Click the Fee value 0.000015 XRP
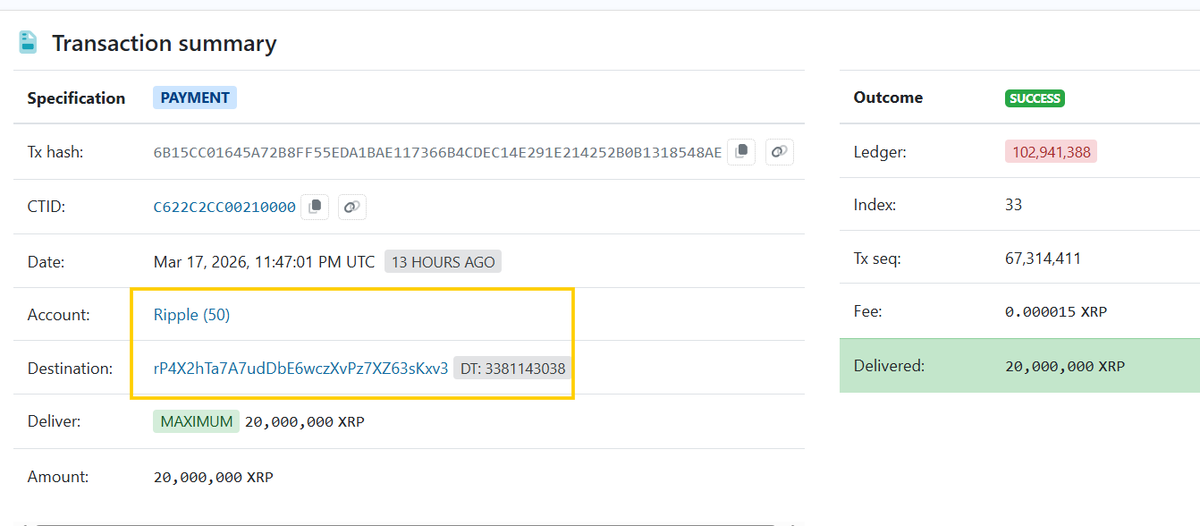Screen dimensions: 1200x526 1056,312
